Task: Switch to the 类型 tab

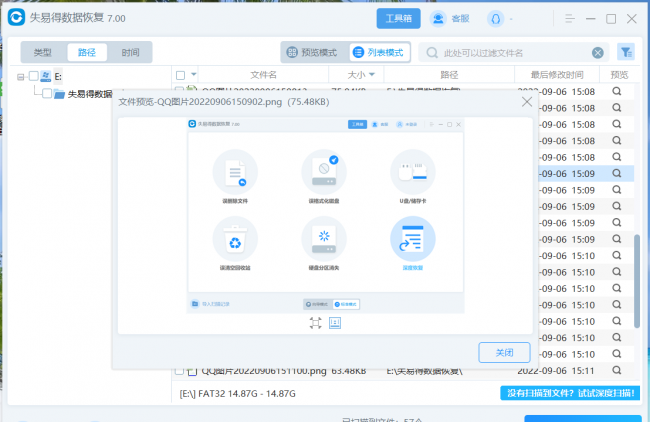Action: click(x=42, y=53)
